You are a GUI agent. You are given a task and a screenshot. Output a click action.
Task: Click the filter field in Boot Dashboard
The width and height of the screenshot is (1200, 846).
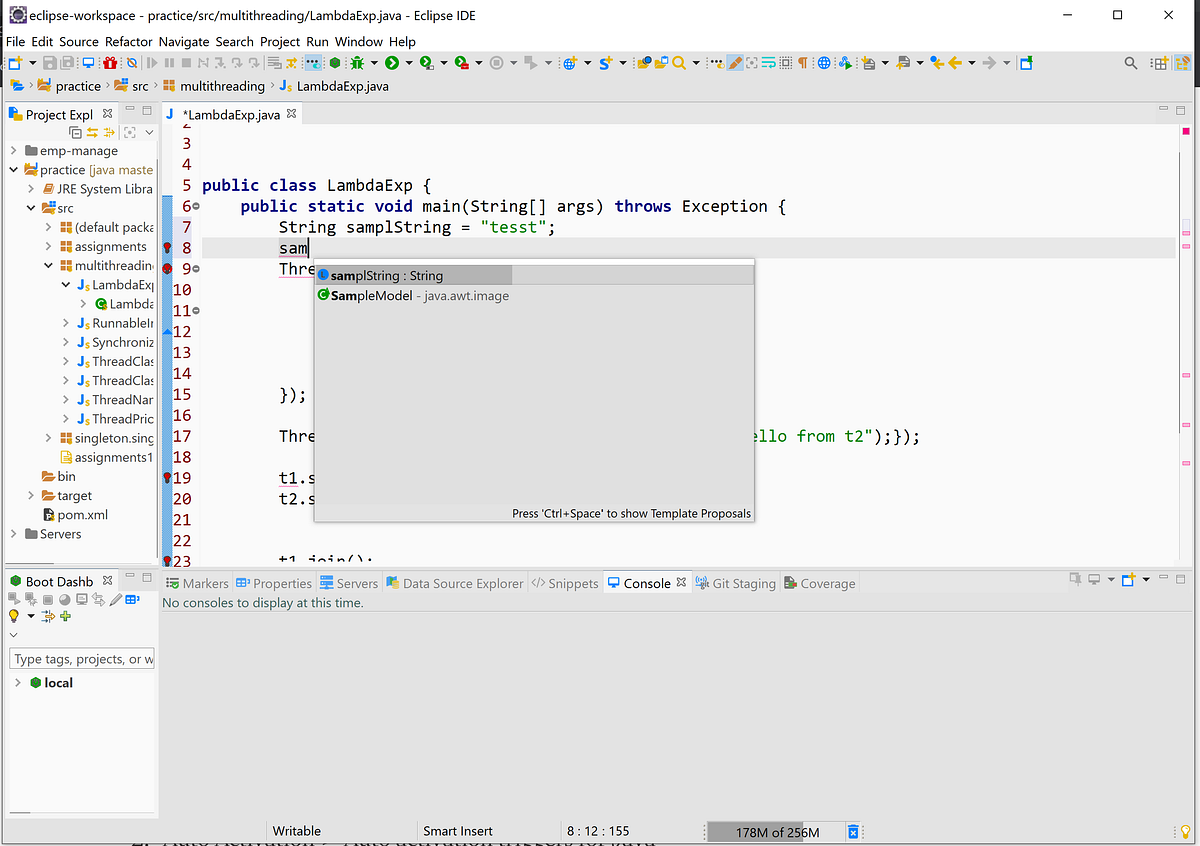pos(80,658)
